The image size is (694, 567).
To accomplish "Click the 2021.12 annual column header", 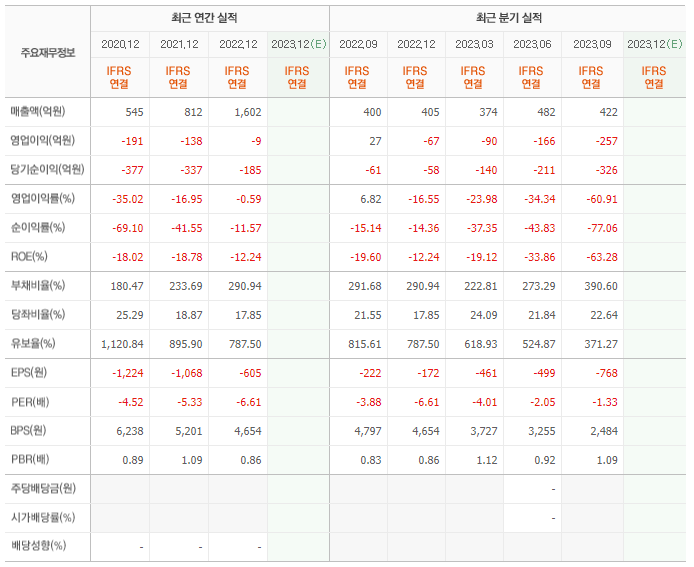I will [x=179, y=44].
